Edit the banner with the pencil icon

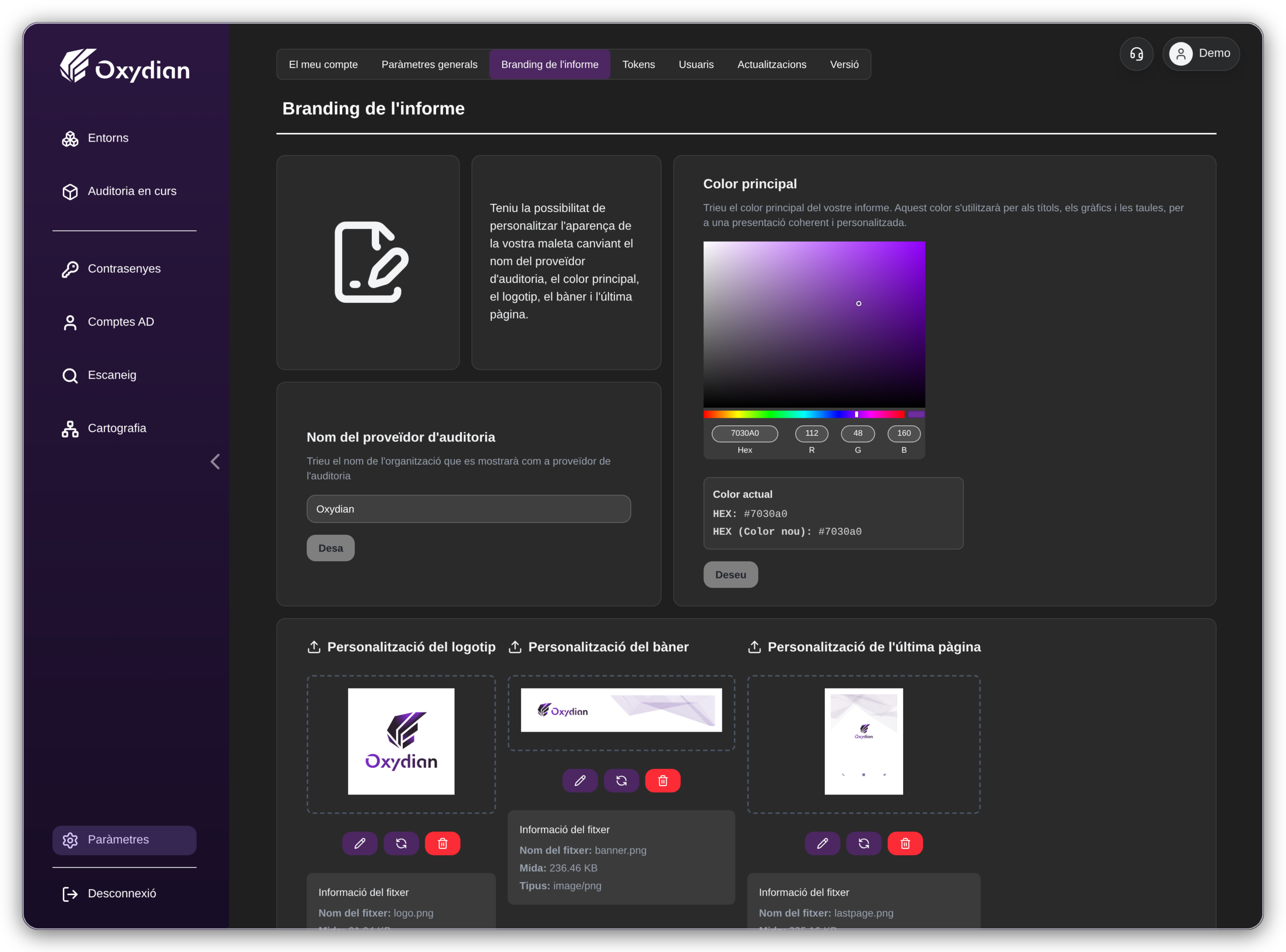[580, 781]
